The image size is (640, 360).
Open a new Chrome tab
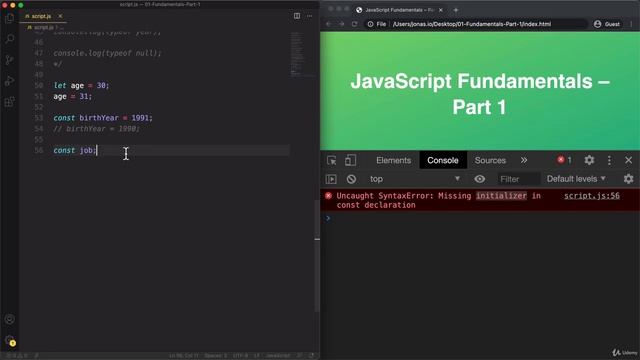click(456, 10)
